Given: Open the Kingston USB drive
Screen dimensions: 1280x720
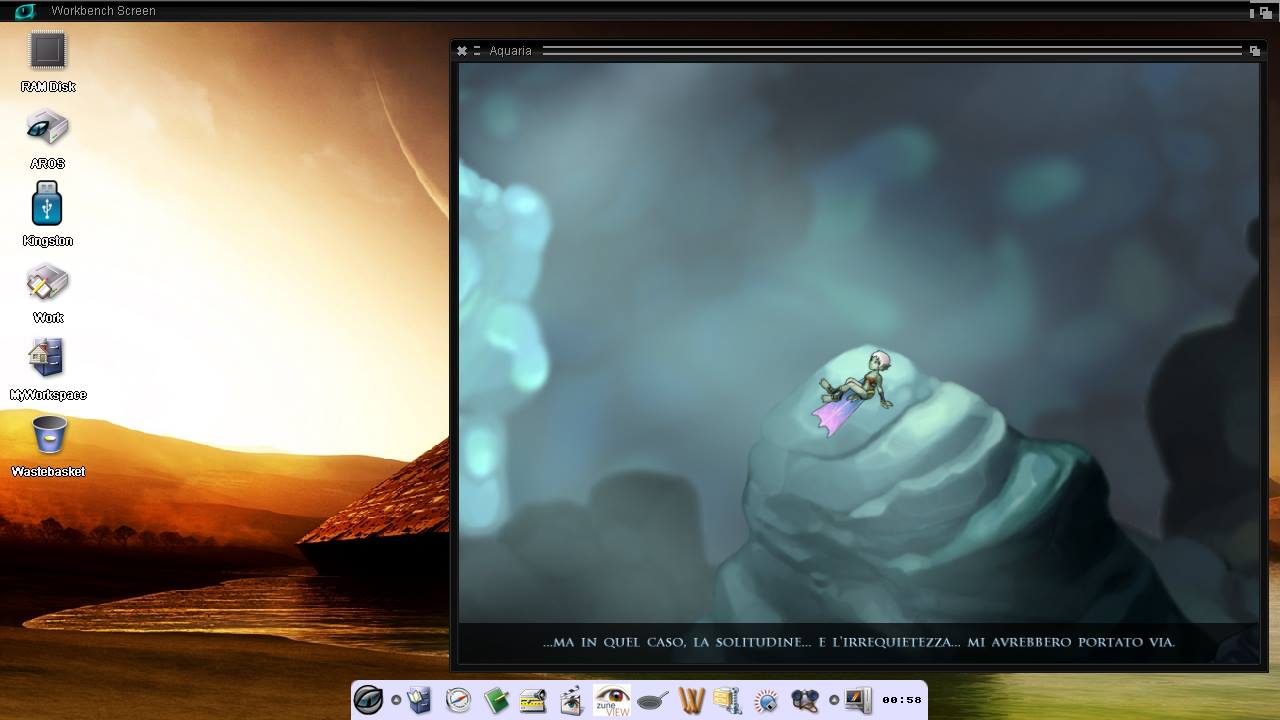Looking at the screenshot, I should pyautogui.click(x=47, y=205).
